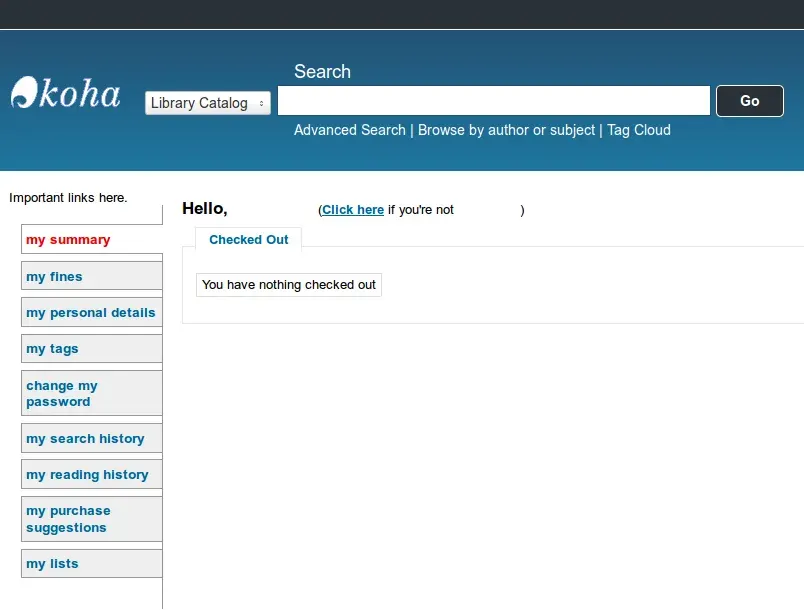
Task: Open Browse by author or subject
Action: click(507, 130)
